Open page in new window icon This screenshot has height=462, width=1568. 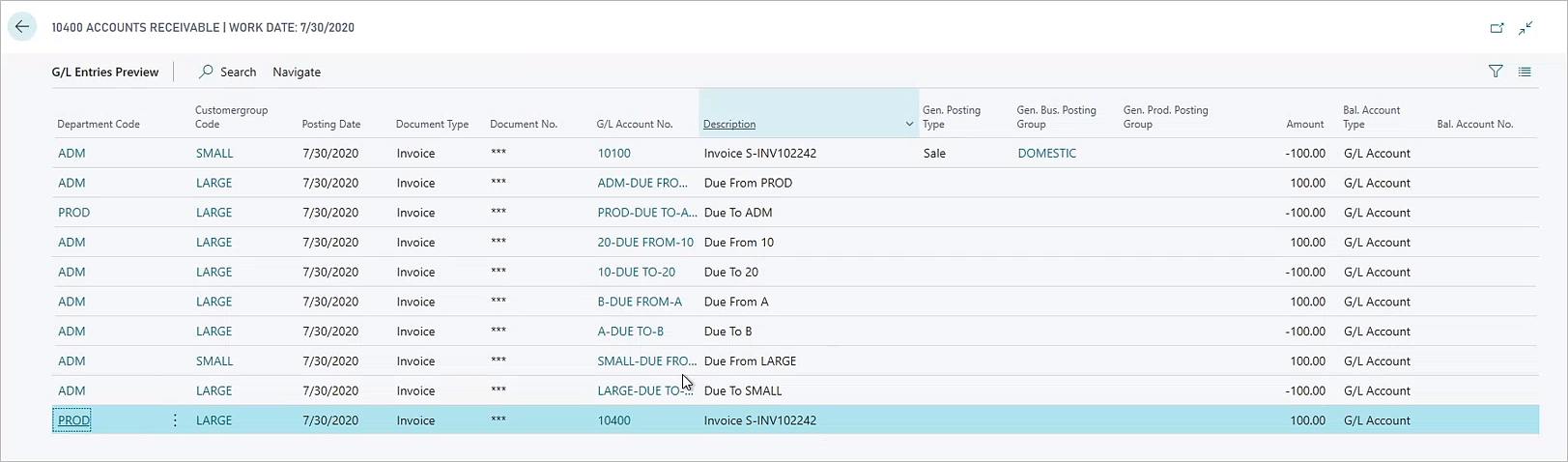pyautogui.click(x=1497, y=28)
